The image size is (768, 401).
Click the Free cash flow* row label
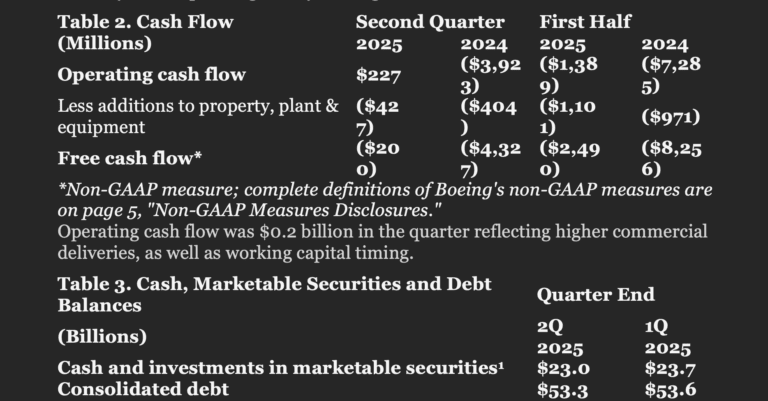[130, 157]
